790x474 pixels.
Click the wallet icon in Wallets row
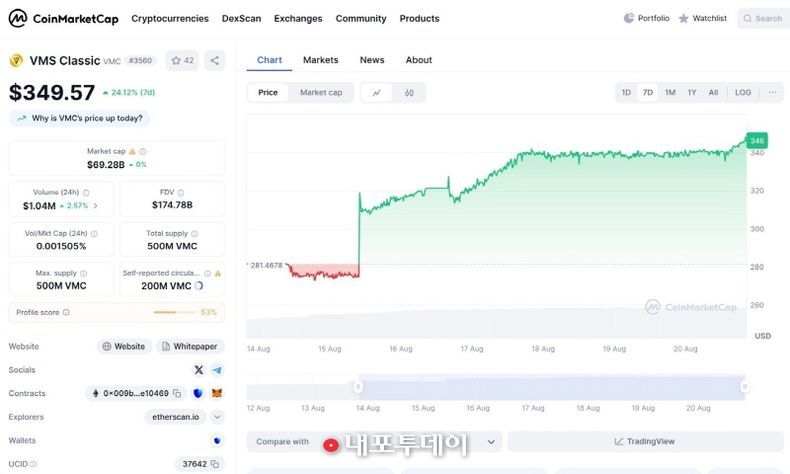(217, 441)
